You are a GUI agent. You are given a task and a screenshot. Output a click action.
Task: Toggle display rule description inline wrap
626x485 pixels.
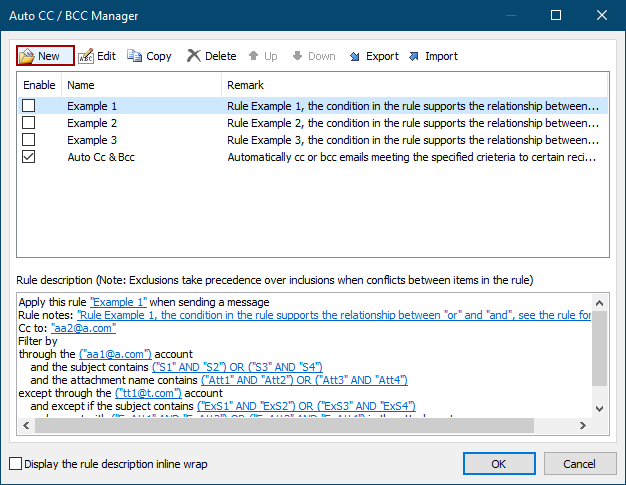15,464
